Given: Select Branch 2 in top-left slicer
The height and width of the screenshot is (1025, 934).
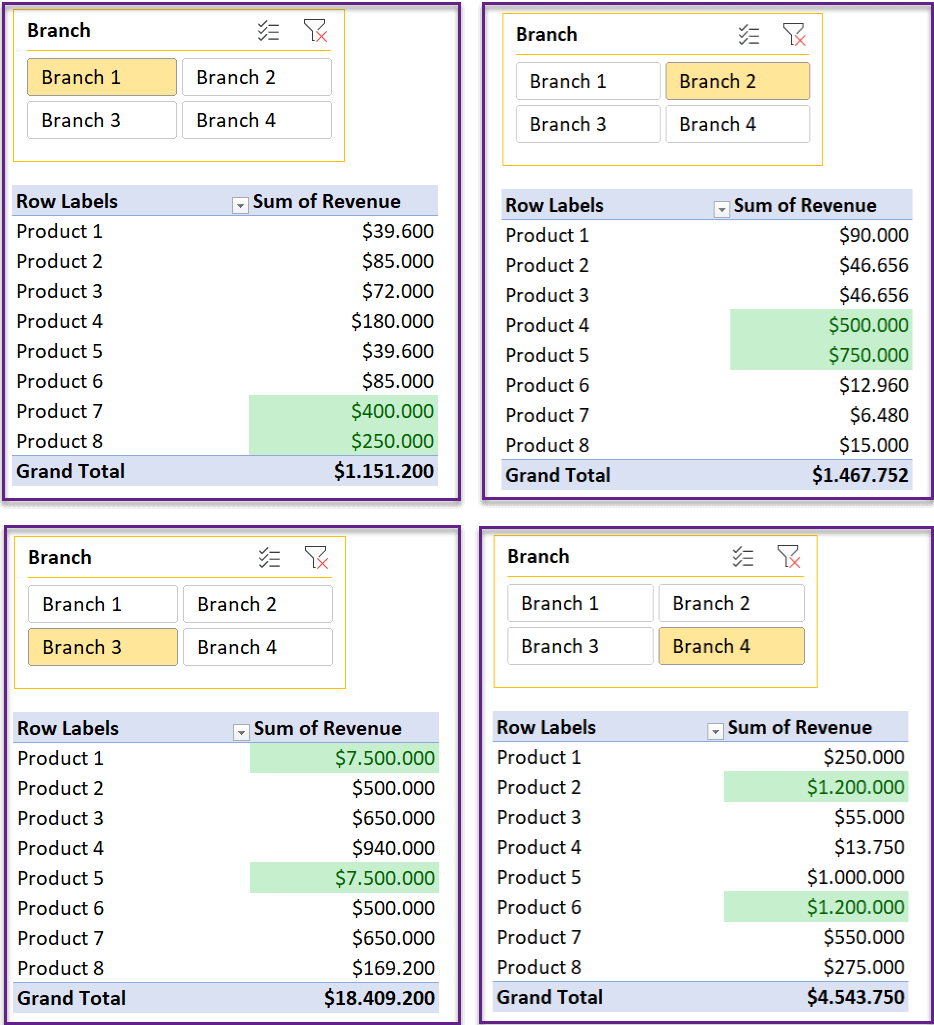Looking at the screenshot, I should tap(257, 77).
